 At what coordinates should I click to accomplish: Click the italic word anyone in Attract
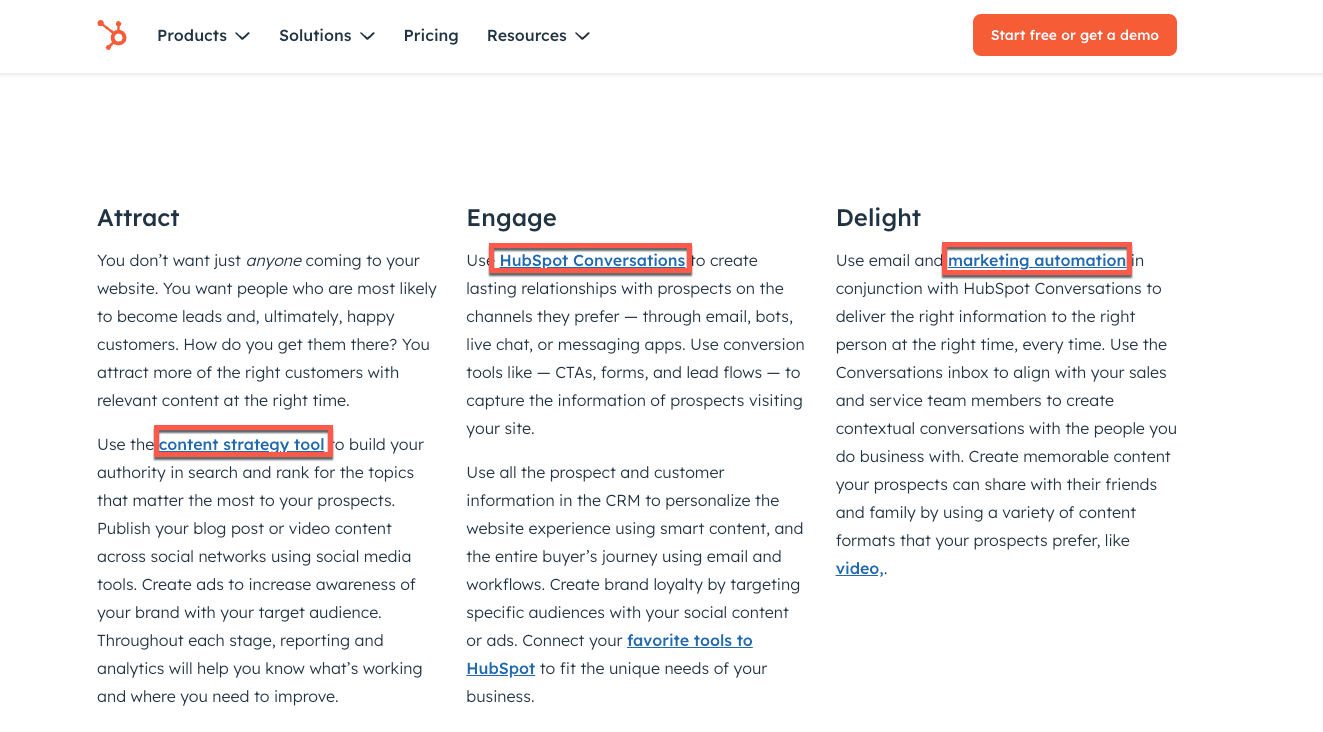(273, 261)
